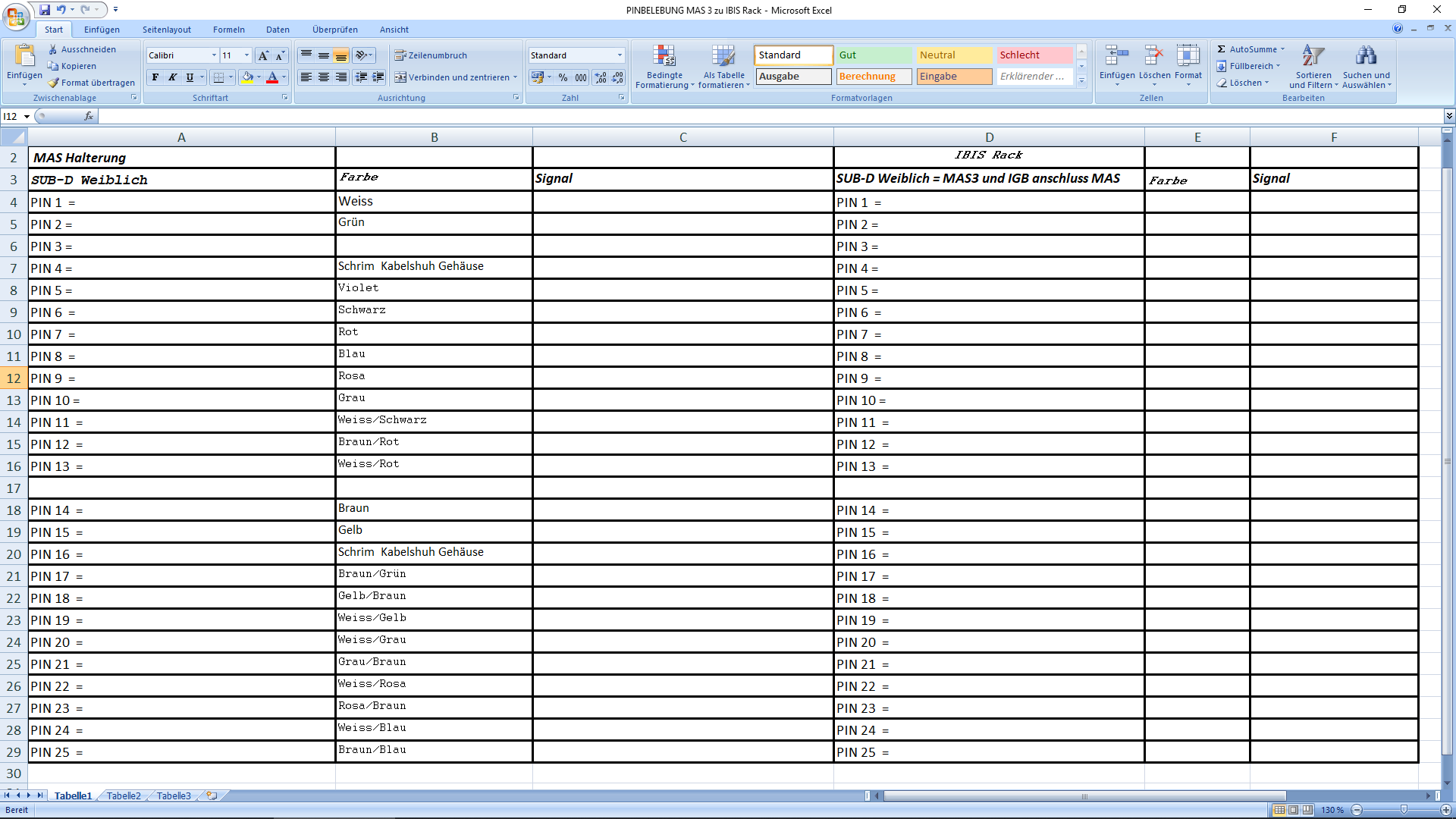Toggle left text alignment

pyautogui.click(x=306, y=77)
